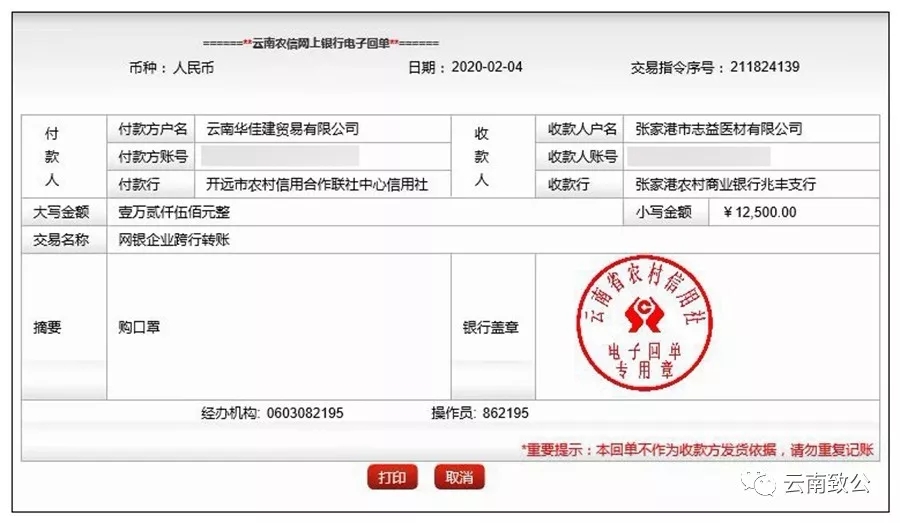Click the blurred payee account number field
The image size is (900, 523).
click(x=699, y=156)
